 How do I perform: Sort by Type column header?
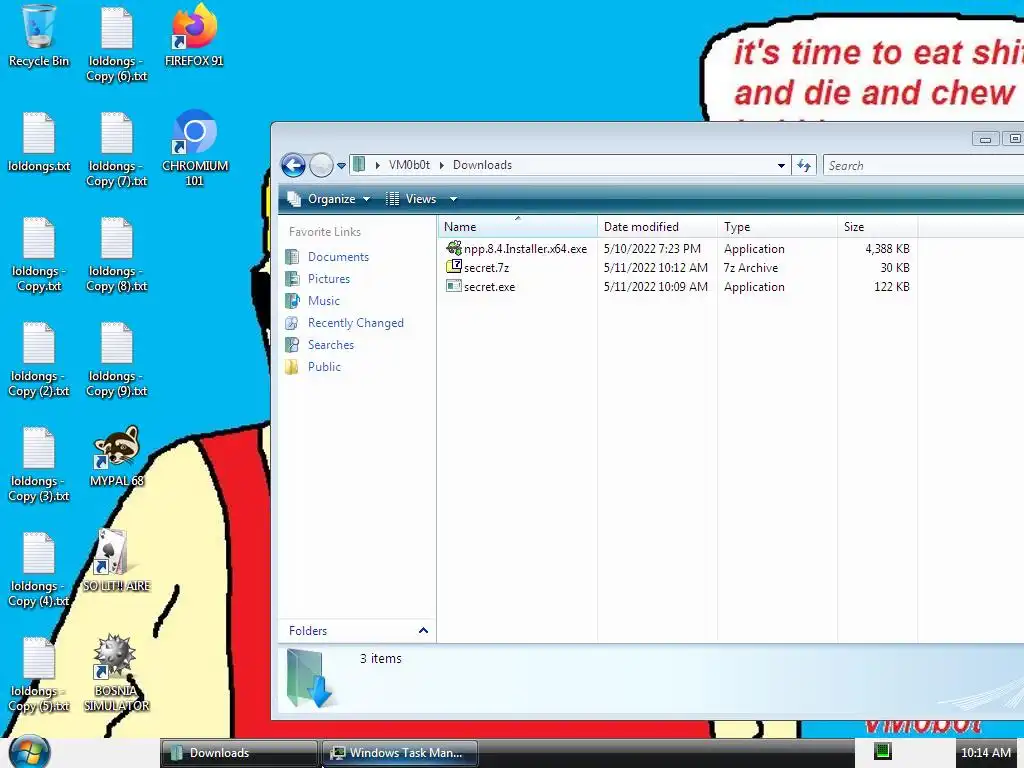pyautogui.click(x=777, y=227)
